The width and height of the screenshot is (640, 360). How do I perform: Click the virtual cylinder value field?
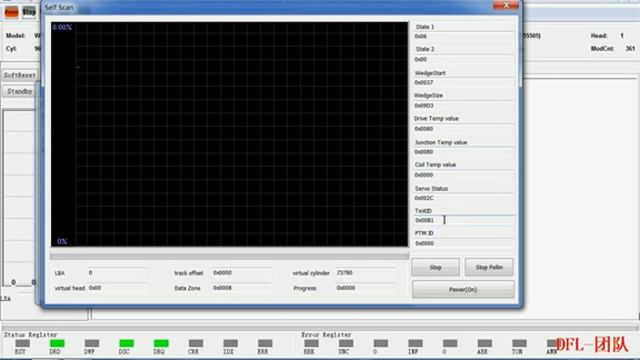click(x=365, y=273)
